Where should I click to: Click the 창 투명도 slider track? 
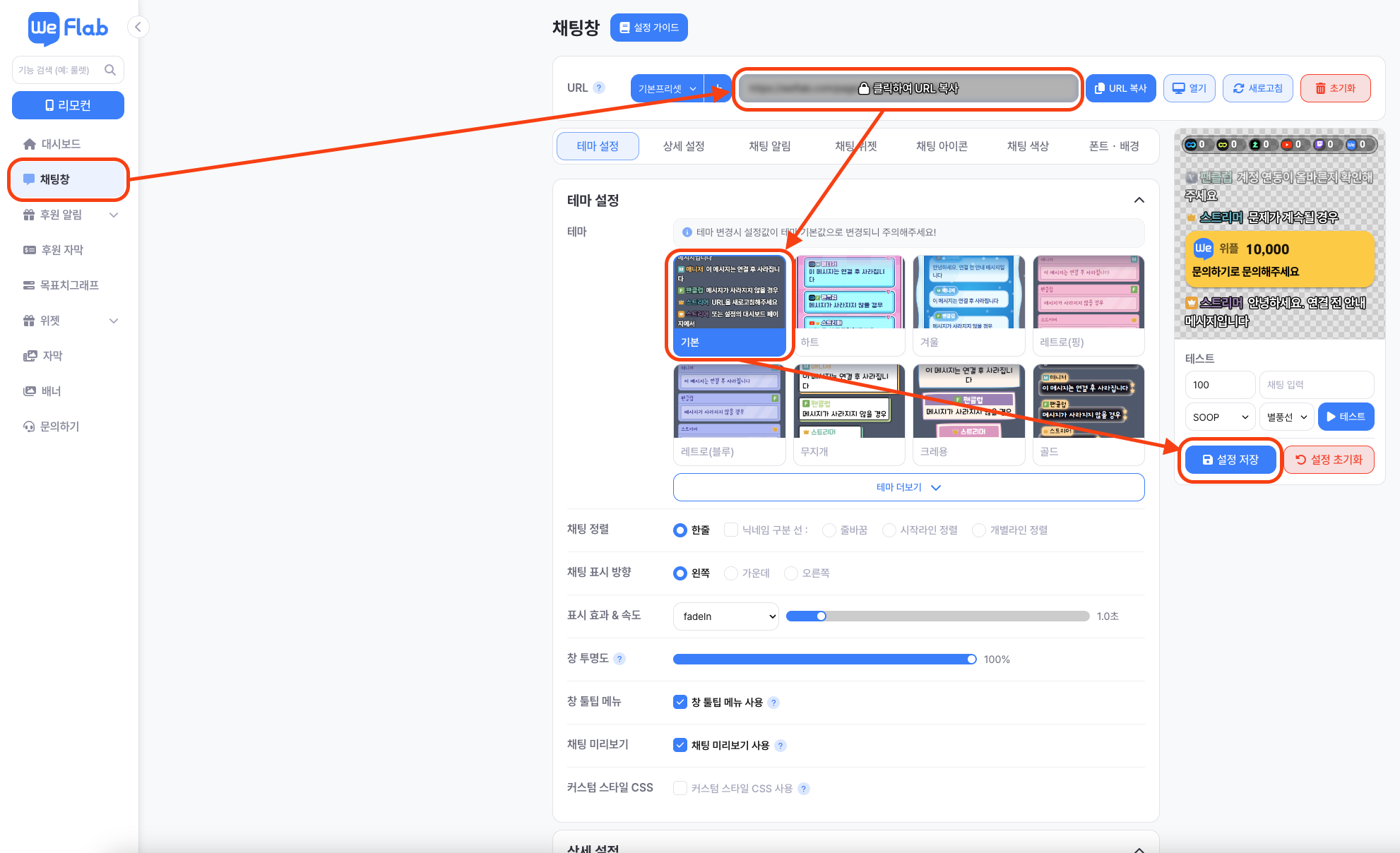pos(824,660)
